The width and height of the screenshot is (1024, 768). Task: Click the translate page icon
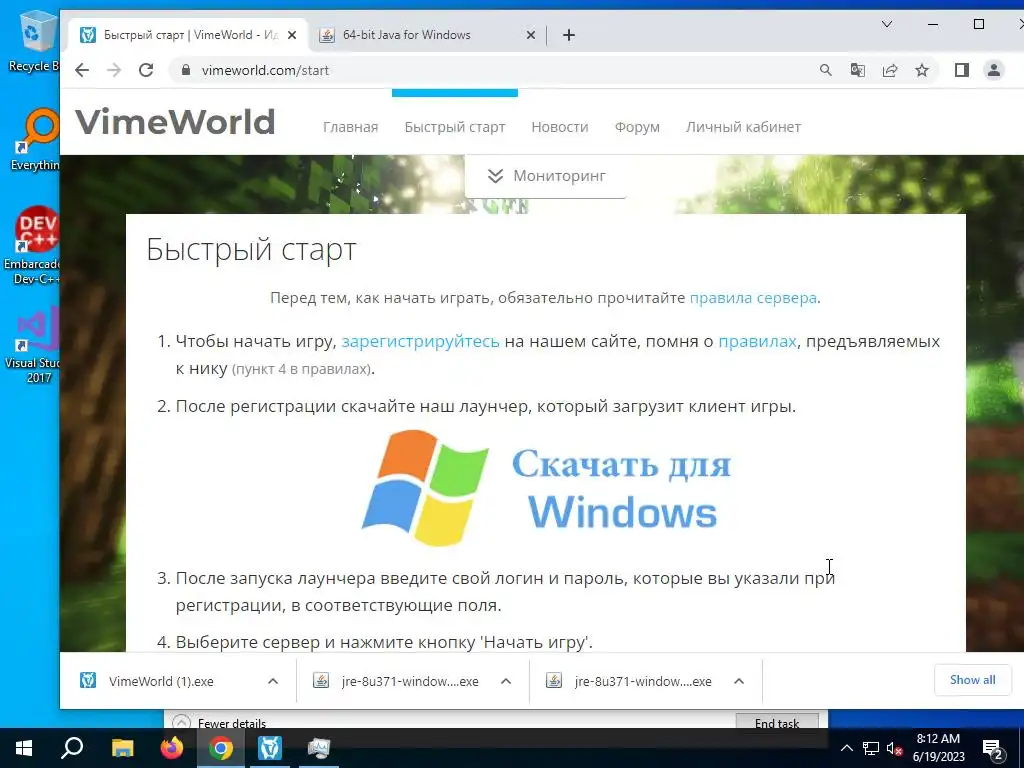(857, 70)
